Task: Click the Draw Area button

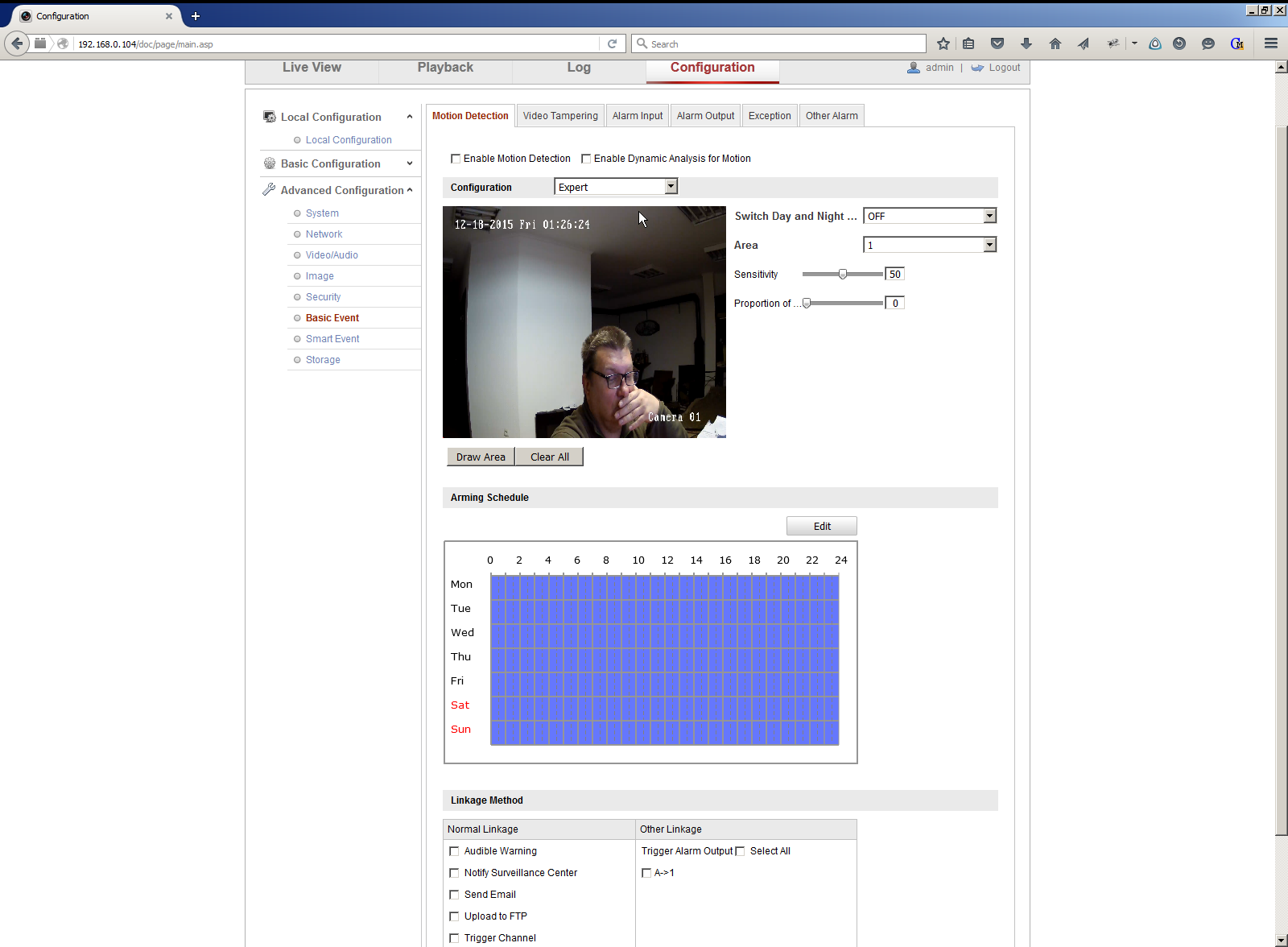Action: coord(481,457)
